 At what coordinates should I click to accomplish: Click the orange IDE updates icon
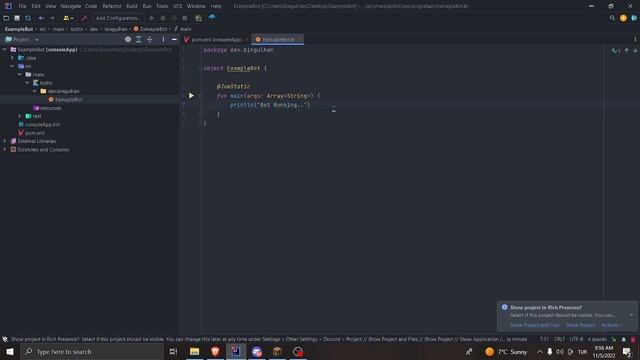point(623,18)
